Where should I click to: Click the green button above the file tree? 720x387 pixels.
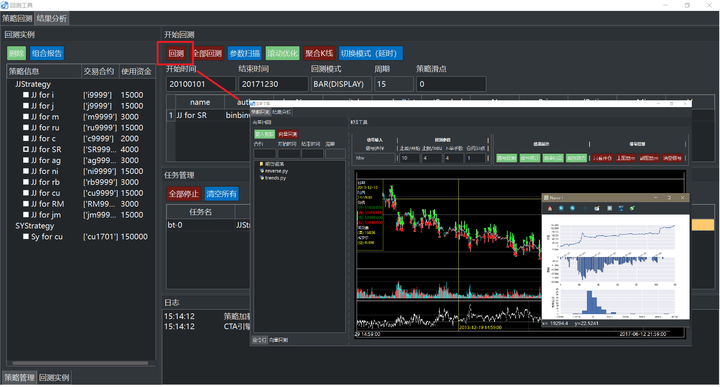point(264,134)
